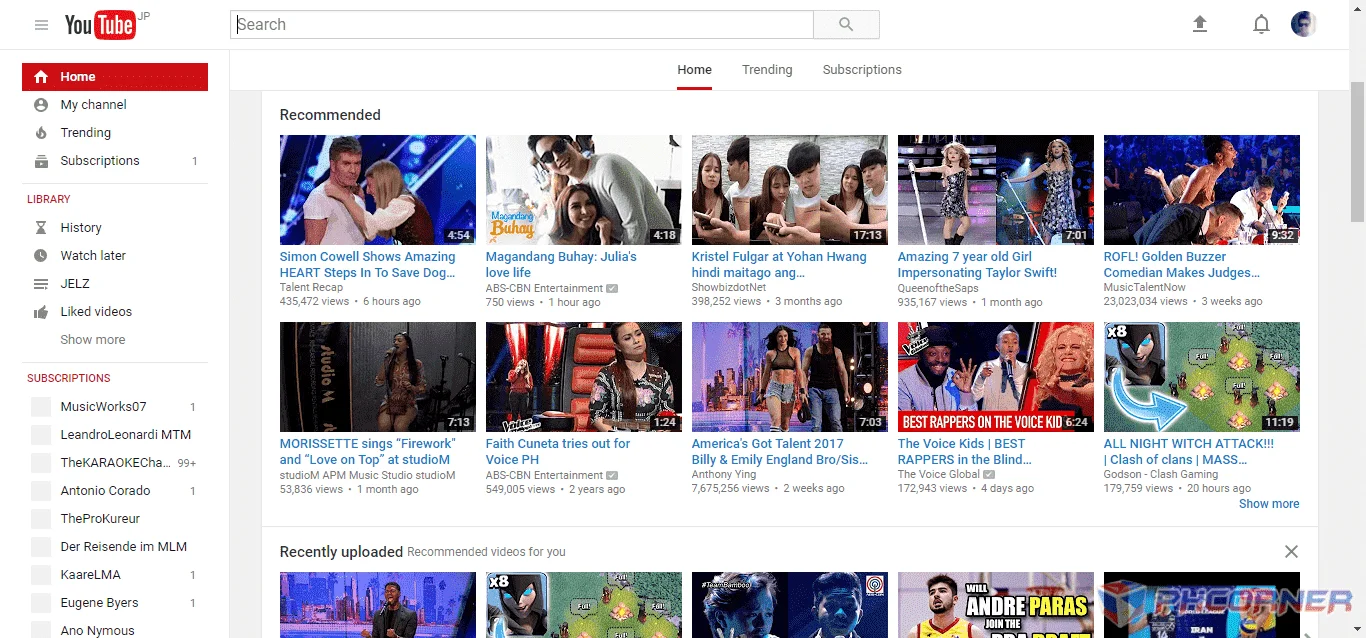Image resolution: width=1366 pixels, height=638 pixels.
Task: Open the account avatar menu
Action: pyautogui.click(x=1304, y=24)
